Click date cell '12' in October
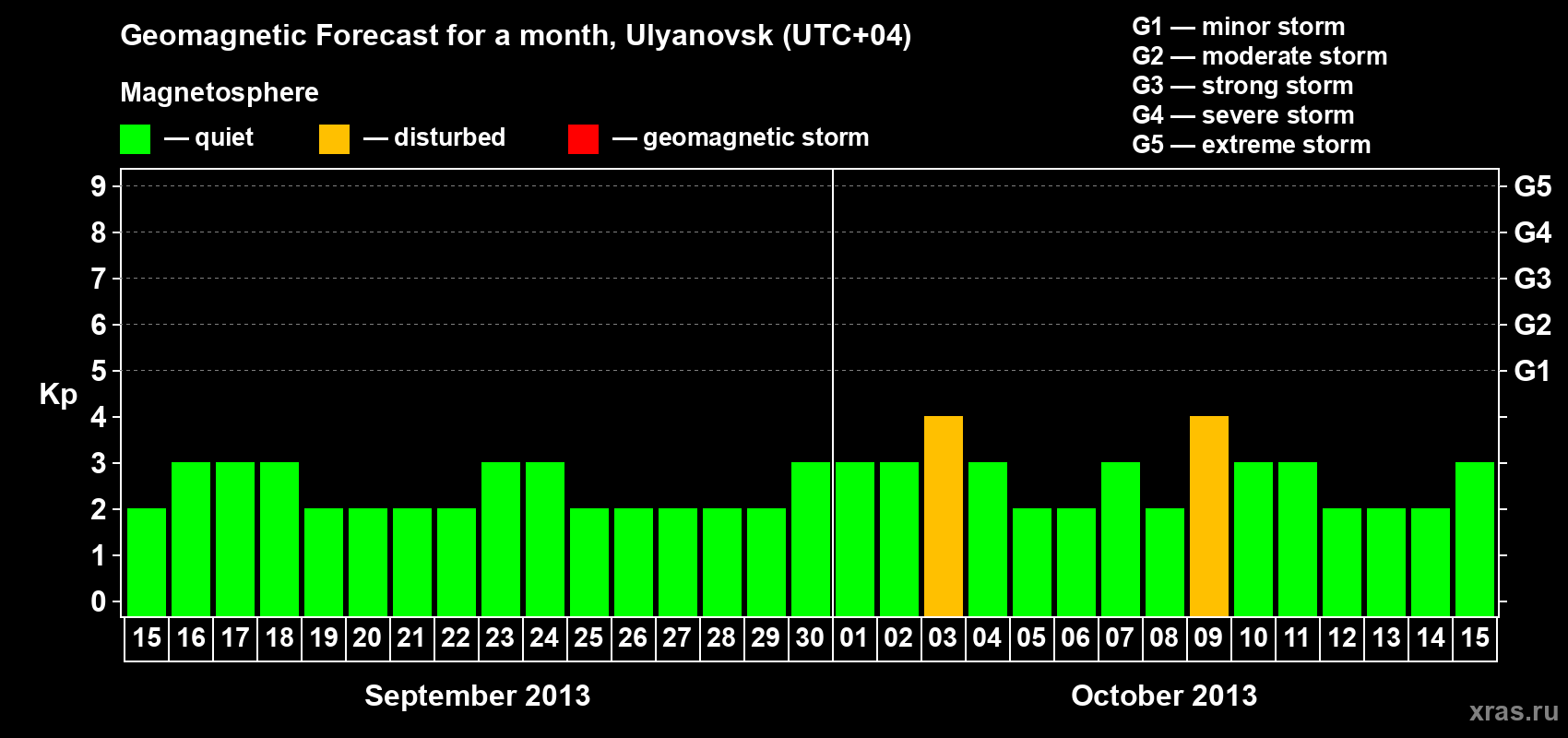Screen dimensions: 1568x738 coord(1342,638)
